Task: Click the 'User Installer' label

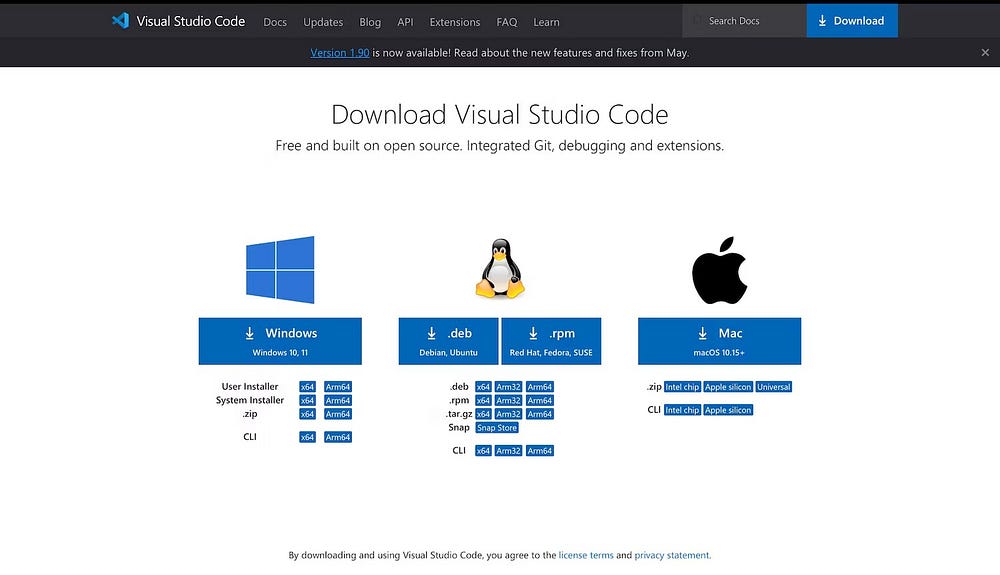Action: click(250, 386)
